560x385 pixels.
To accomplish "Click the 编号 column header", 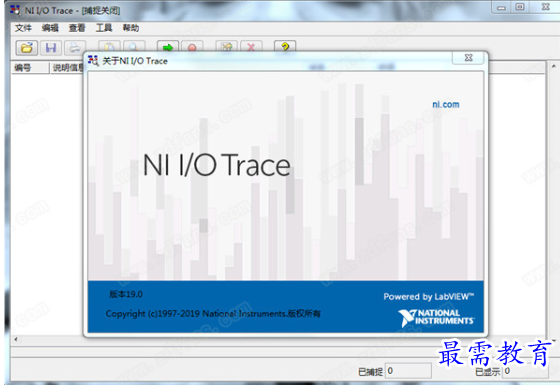I will click(30, 68).
